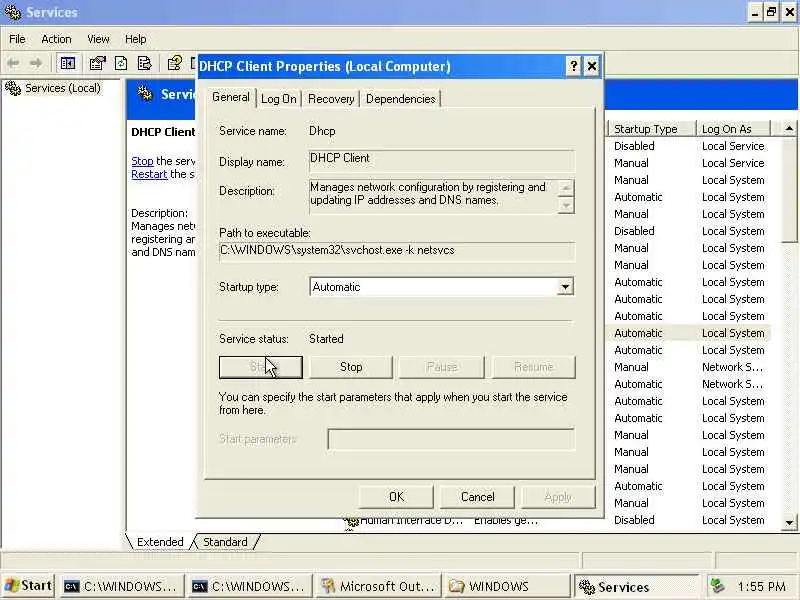800x600 pixels.
Task: Click into the Path to executable field
Action: pos(397,251)
